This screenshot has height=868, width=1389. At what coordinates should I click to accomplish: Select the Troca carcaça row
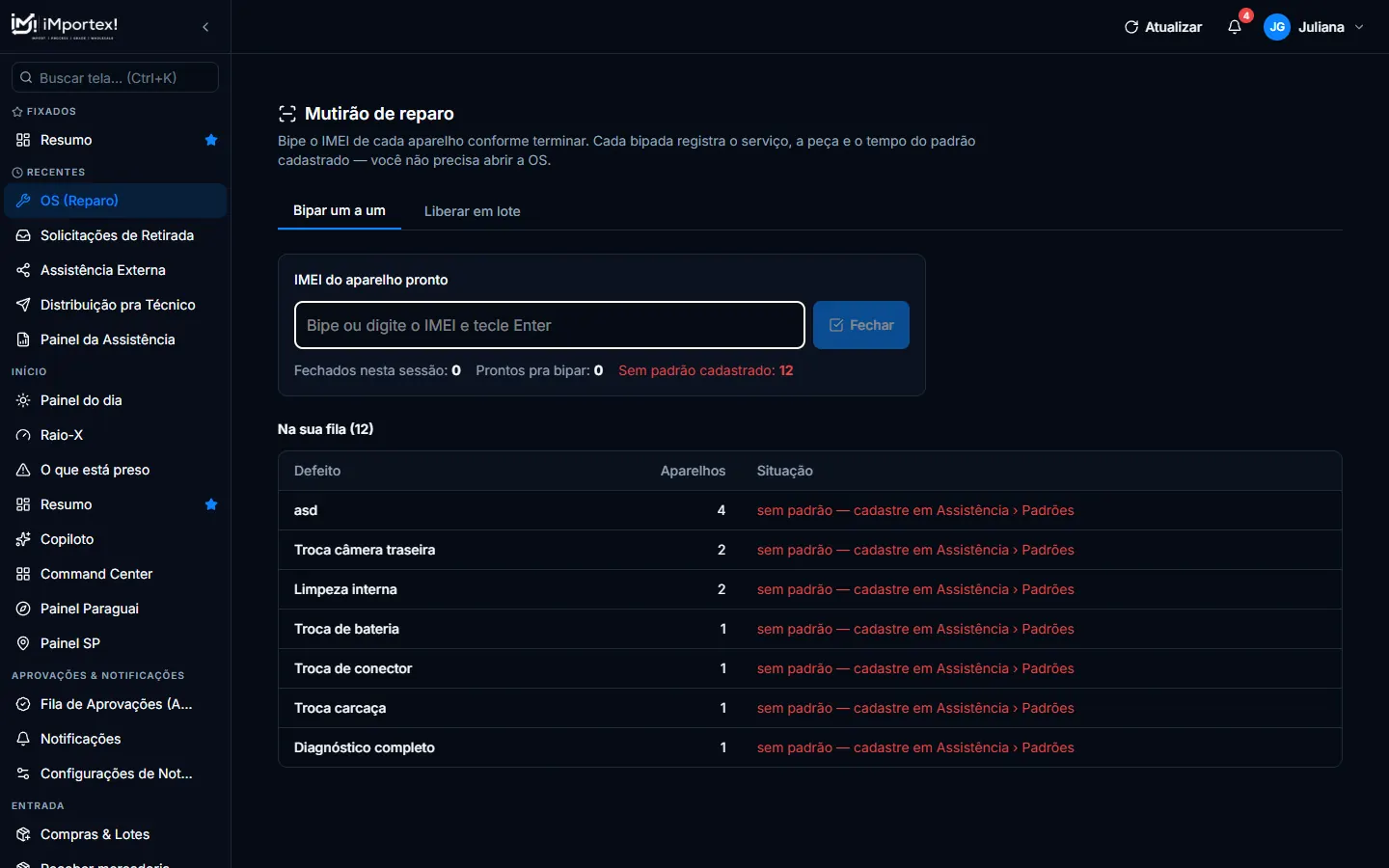pyautogui.click(x=810, y=708)
